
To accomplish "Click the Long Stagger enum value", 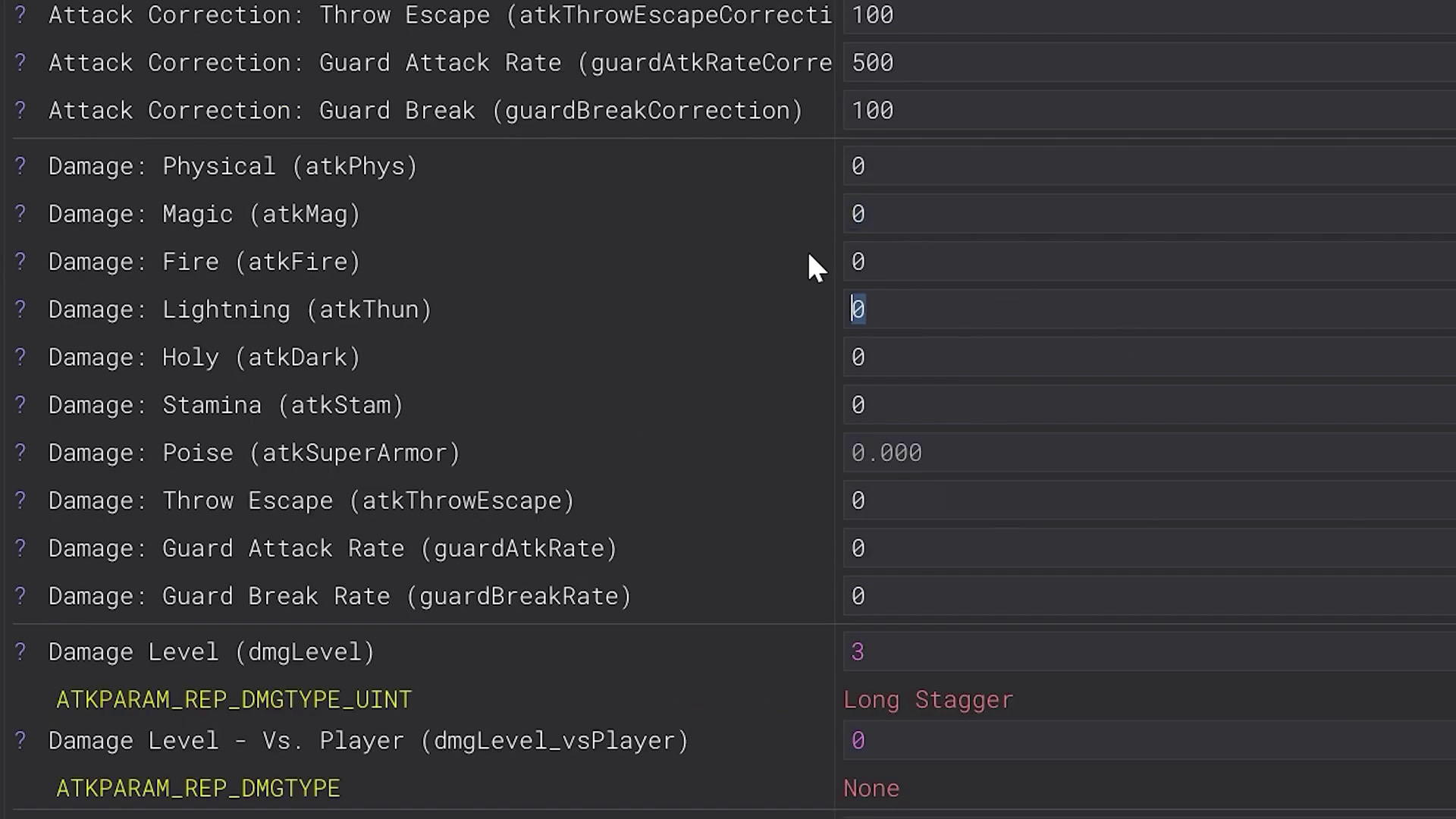I will (x=928, y=699).
